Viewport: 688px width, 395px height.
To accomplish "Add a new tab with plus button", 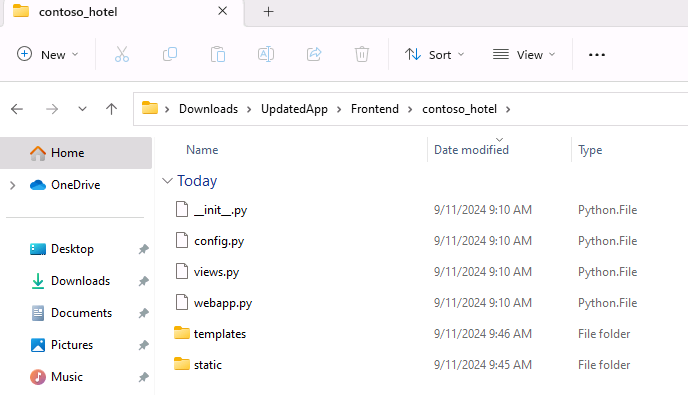I will click(x=269, y=12).
